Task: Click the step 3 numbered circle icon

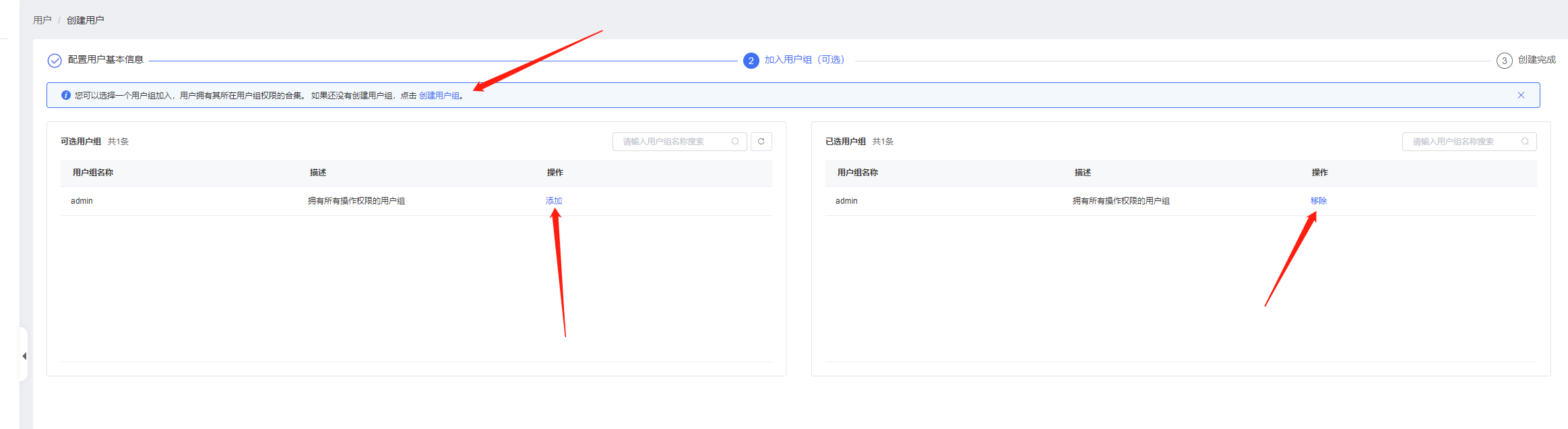Action: point(1504,61)
